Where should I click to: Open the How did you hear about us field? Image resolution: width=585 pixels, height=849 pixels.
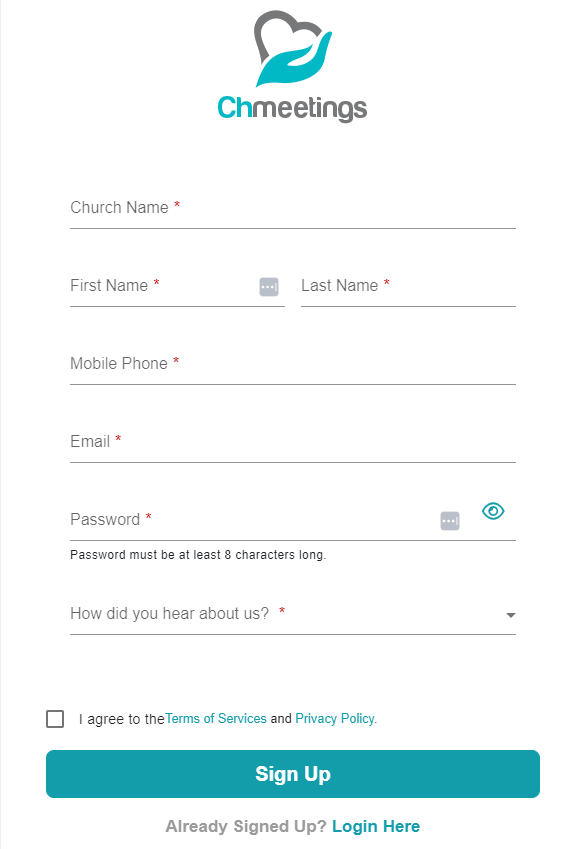[x=292, y=614]
